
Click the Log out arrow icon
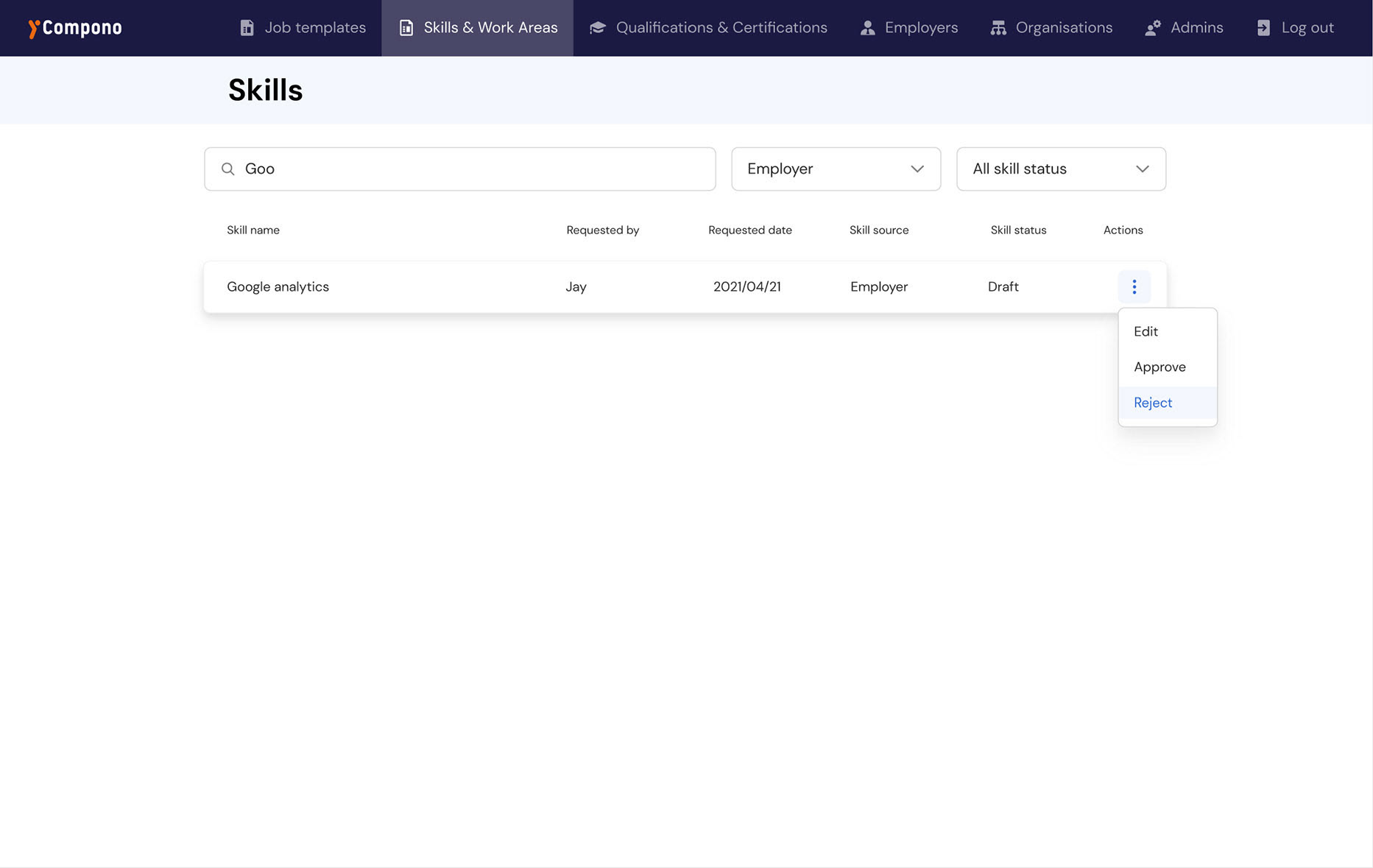(x=1263, y=28)
